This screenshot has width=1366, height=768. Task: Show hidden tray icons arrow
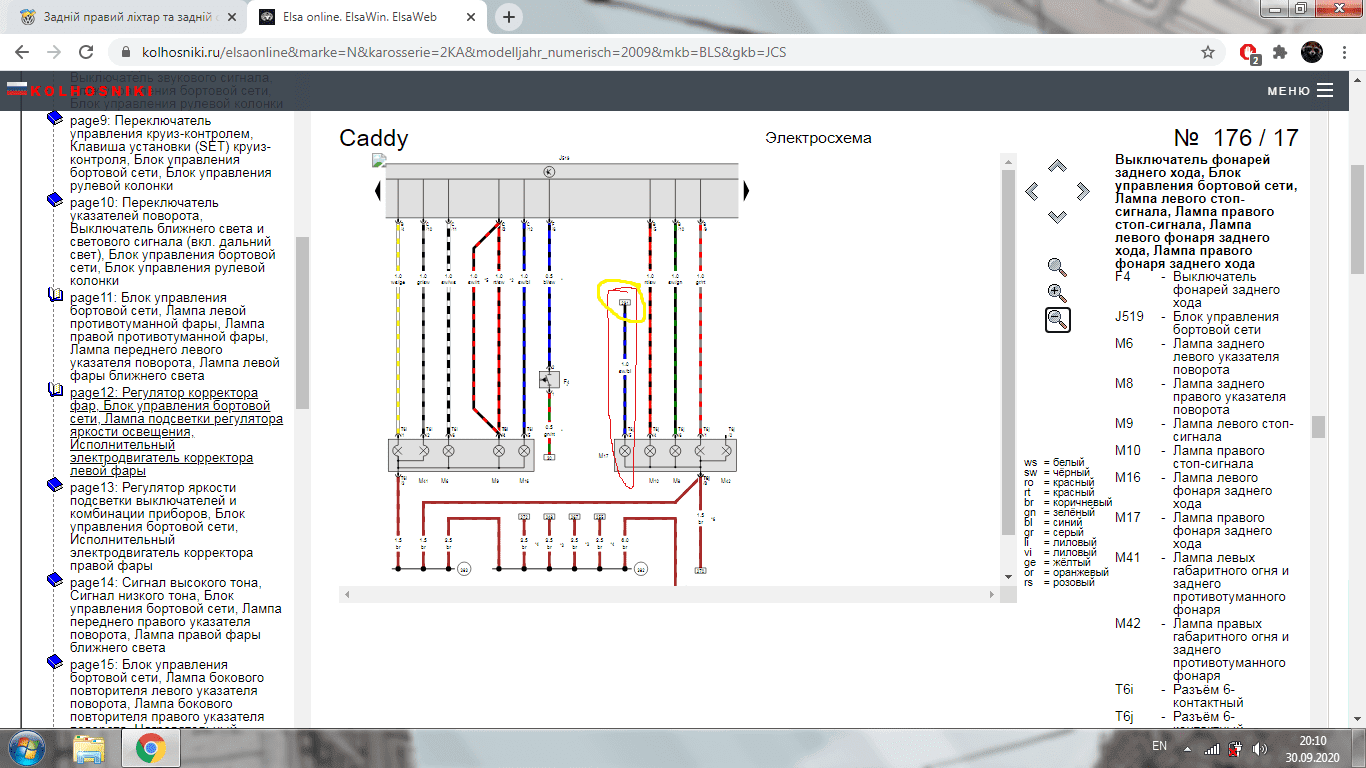pos(1187,747)
